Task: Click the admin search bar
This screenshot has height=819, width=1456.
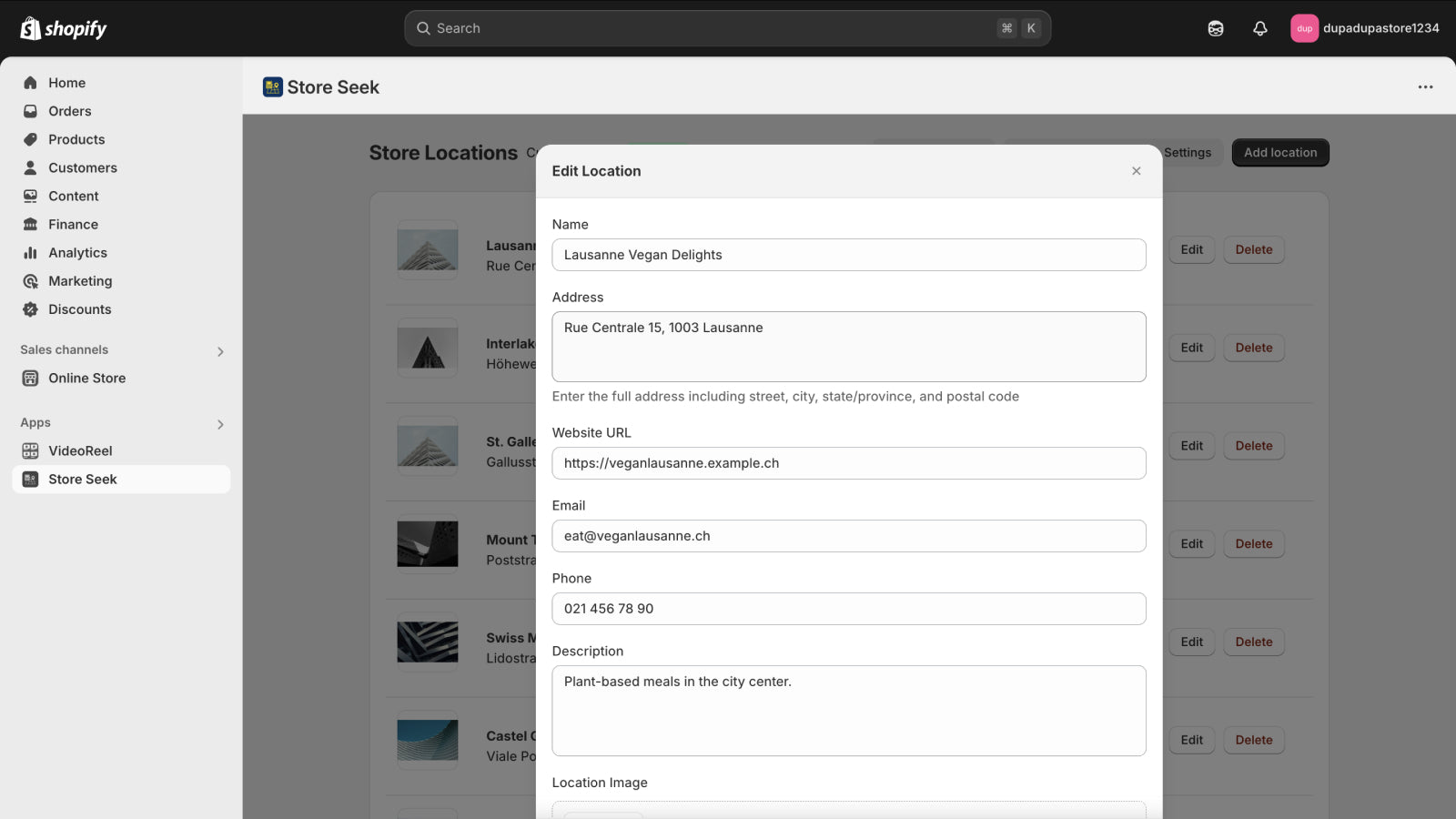Action: click(727, 28)
